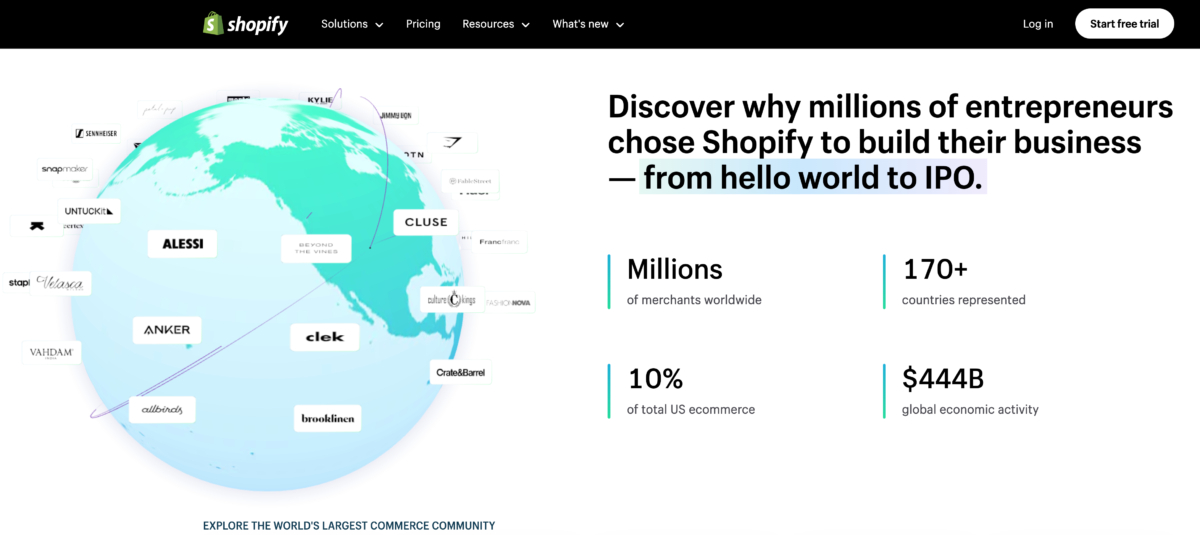Screen dimensions: 1200x535
Task: Select the allbirds brand card
Action: coord(162,409)
